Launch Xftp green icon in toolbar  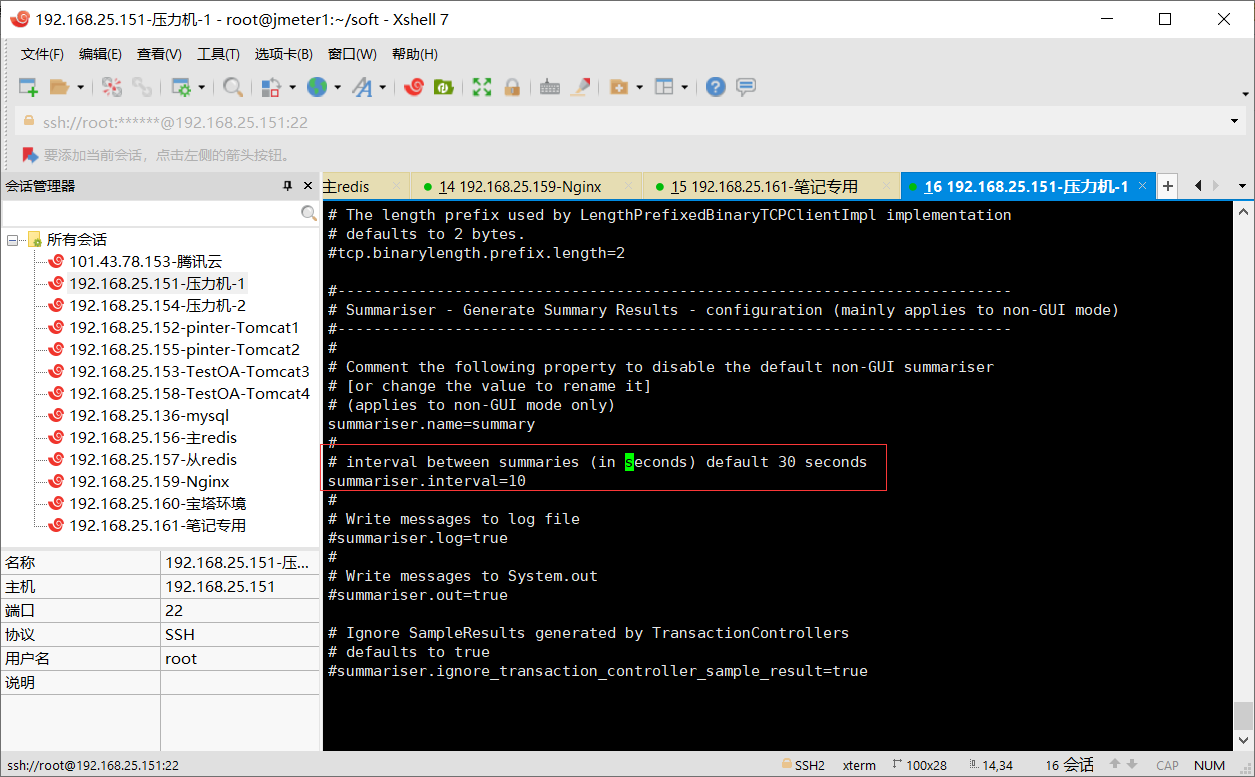tap(443, 87)
